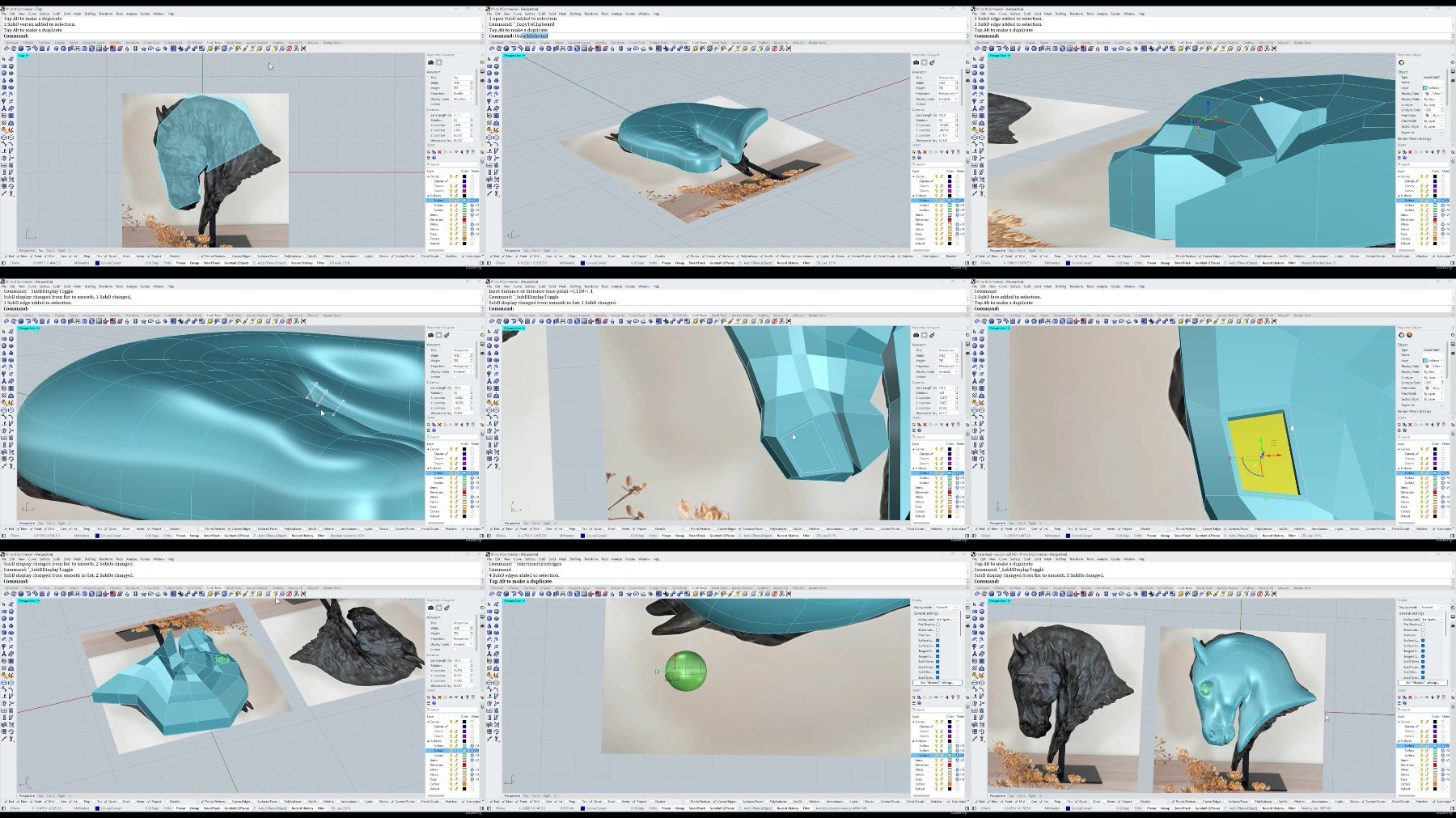
Task: Click the camera icon in the Top-view screenshot's Properties panel
Action: click(x=430, y=62)
